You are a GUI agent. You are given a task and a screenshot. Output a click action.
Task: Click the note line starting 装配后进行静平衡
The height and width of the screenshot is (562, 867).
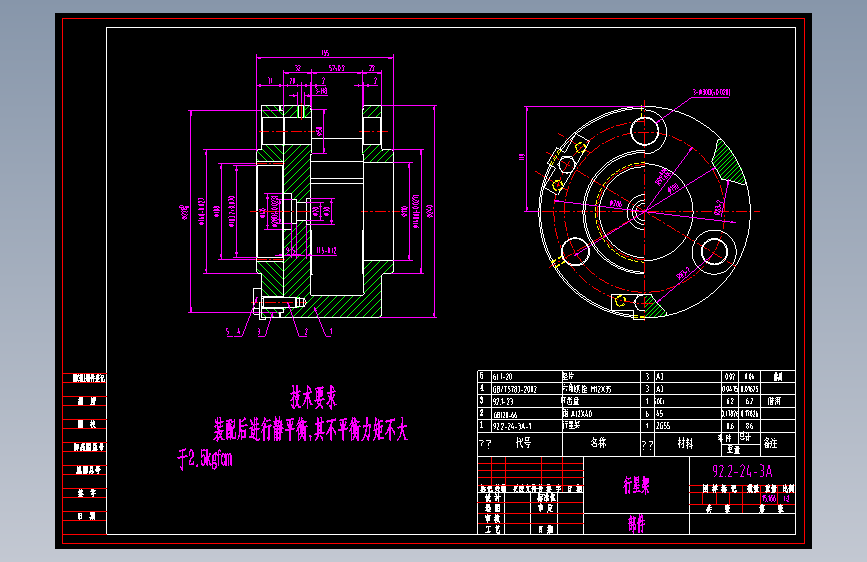coord(311,430)
